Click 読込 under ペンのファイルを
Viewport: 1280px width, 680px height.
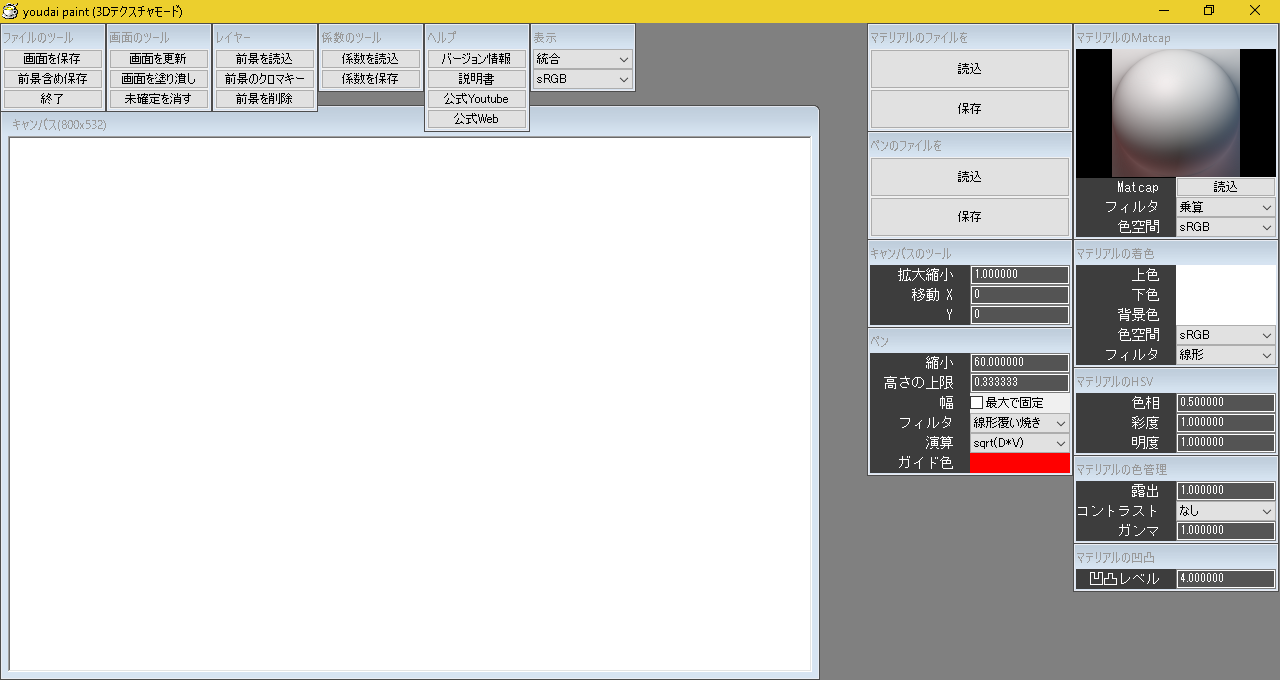coord(969,177)
